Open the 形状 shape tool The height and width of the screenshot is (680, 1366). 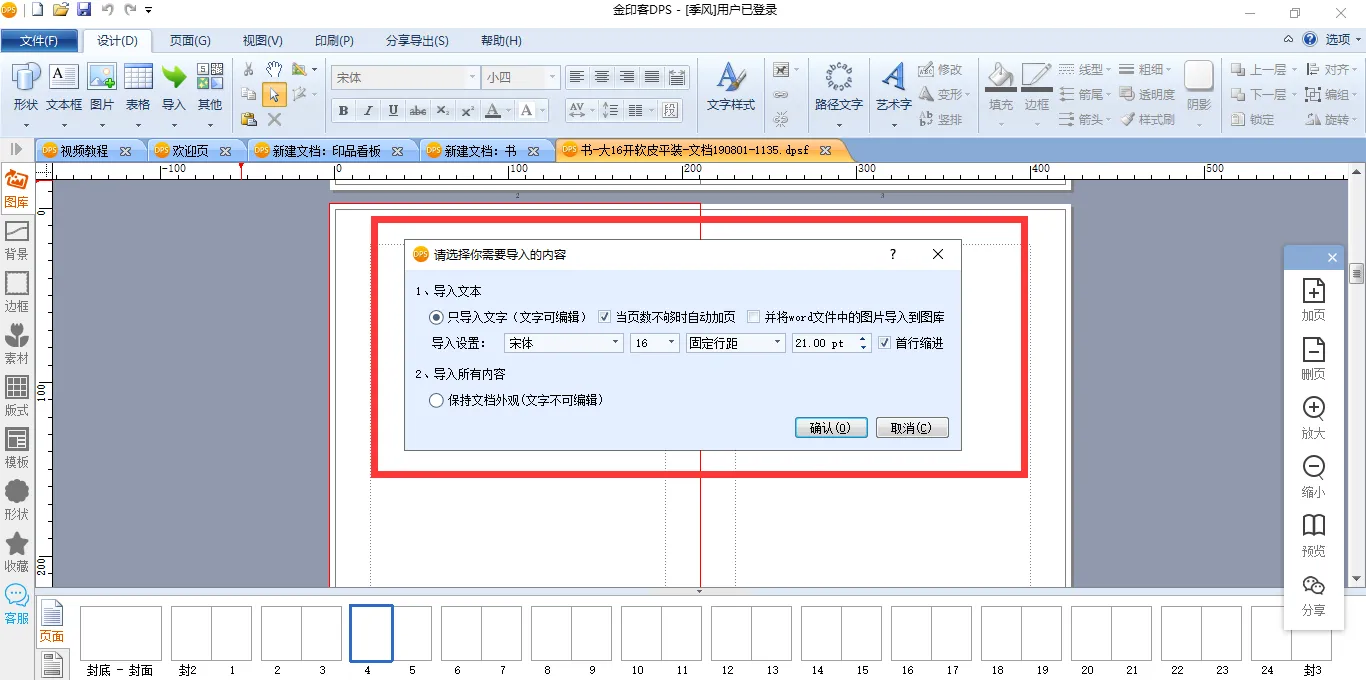[26, 86]
